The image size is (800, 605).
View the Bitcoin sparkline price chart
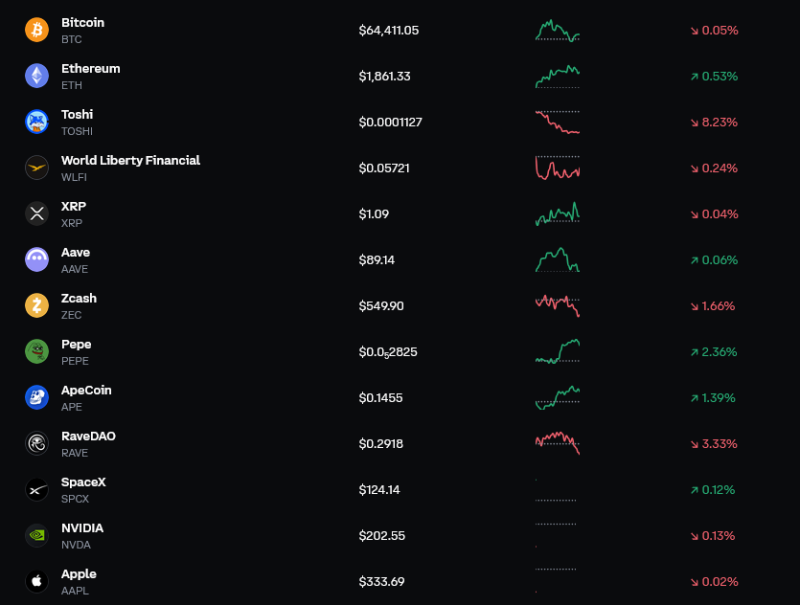557,31
